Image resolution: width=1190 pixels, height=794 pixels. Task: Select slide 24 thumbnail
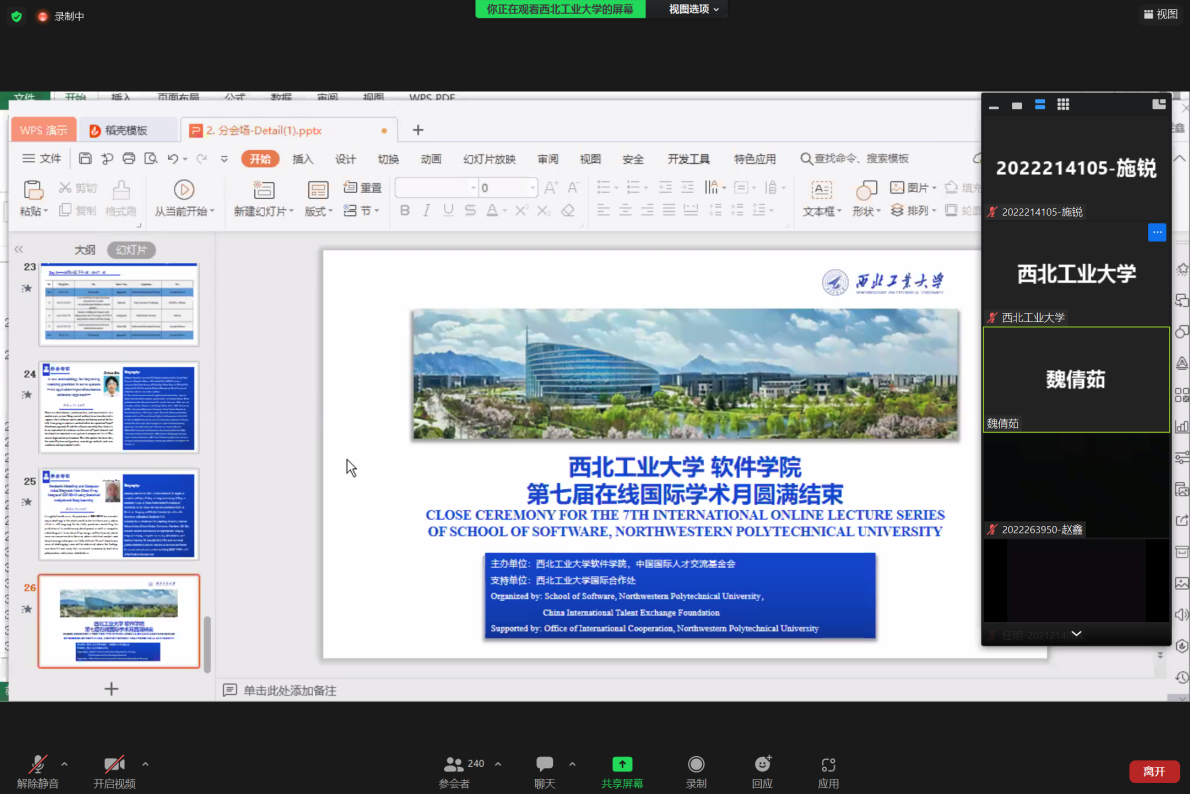point(119,407)
